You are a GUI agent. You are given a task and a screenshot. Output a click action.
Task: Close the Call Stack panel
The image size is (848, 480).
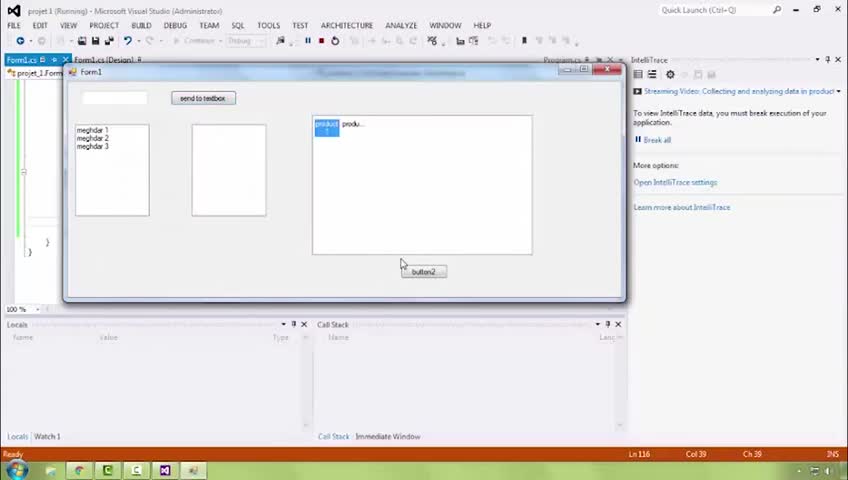click(618, 324)
